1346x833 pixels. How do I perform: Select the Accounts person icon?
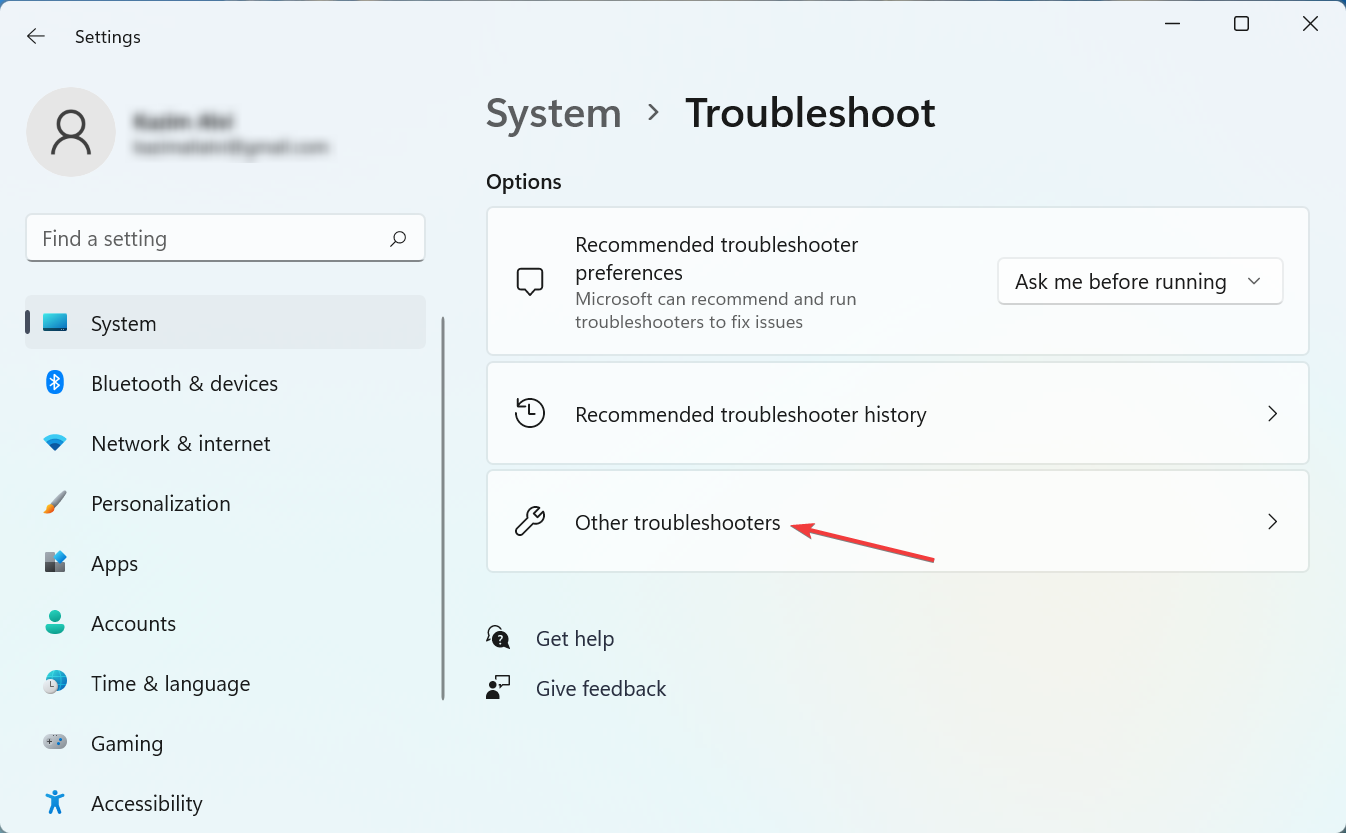point(53,623)
